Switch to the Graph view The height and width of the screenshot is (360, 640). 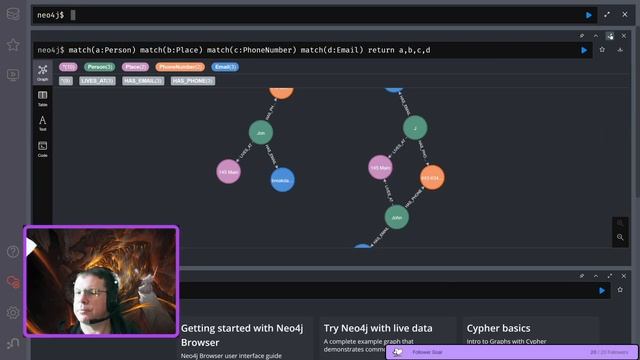tap(42, 73)
